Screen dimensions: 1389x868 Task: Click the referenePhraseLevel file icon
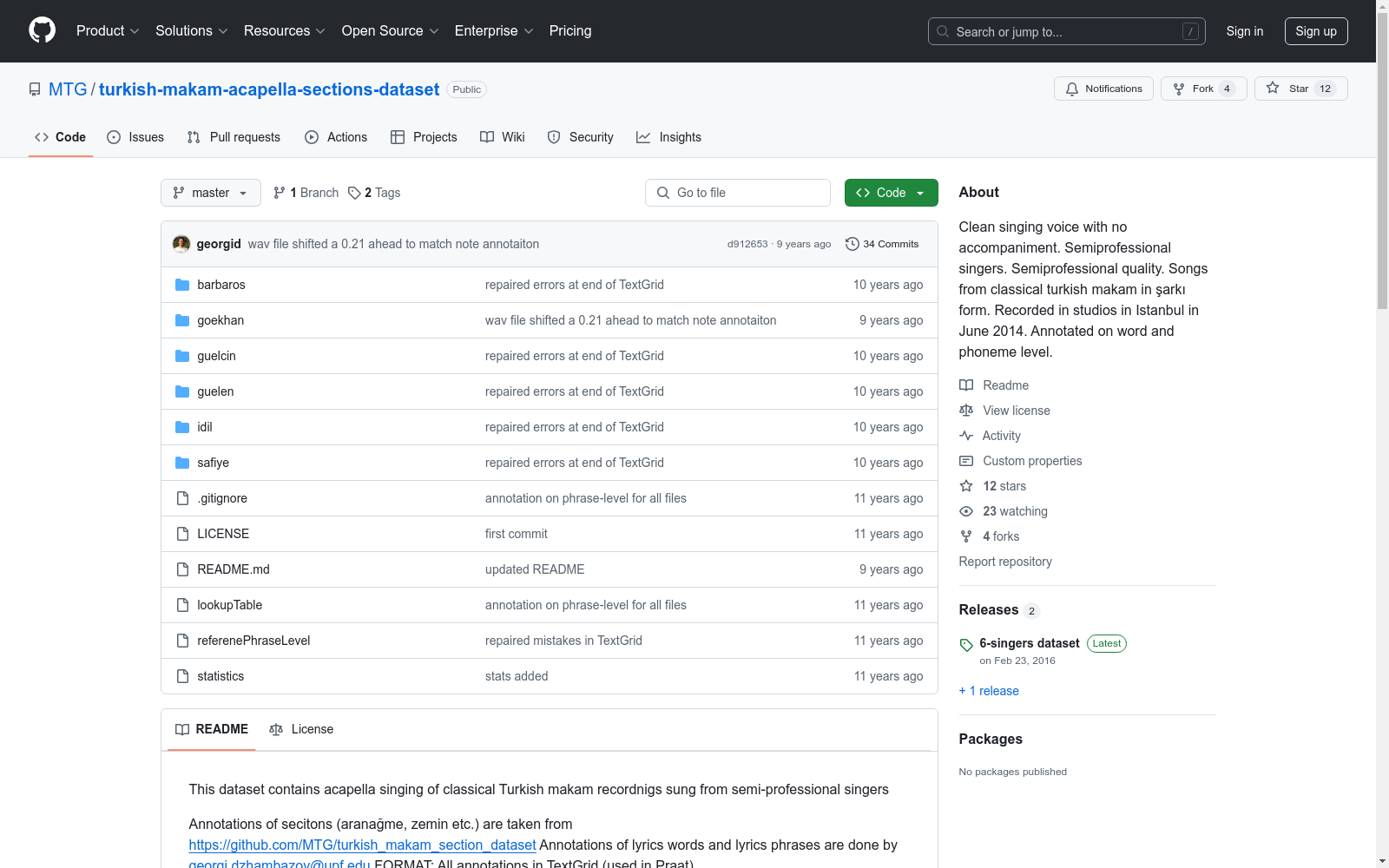(182, 641)
